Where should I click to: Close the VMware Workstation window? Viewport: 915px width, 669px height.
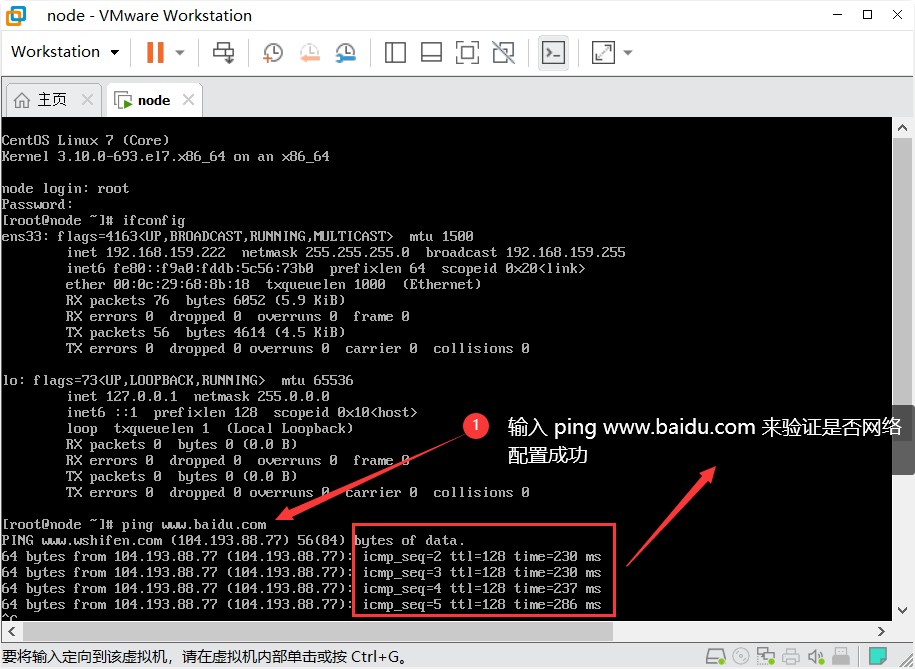point(897,15)
